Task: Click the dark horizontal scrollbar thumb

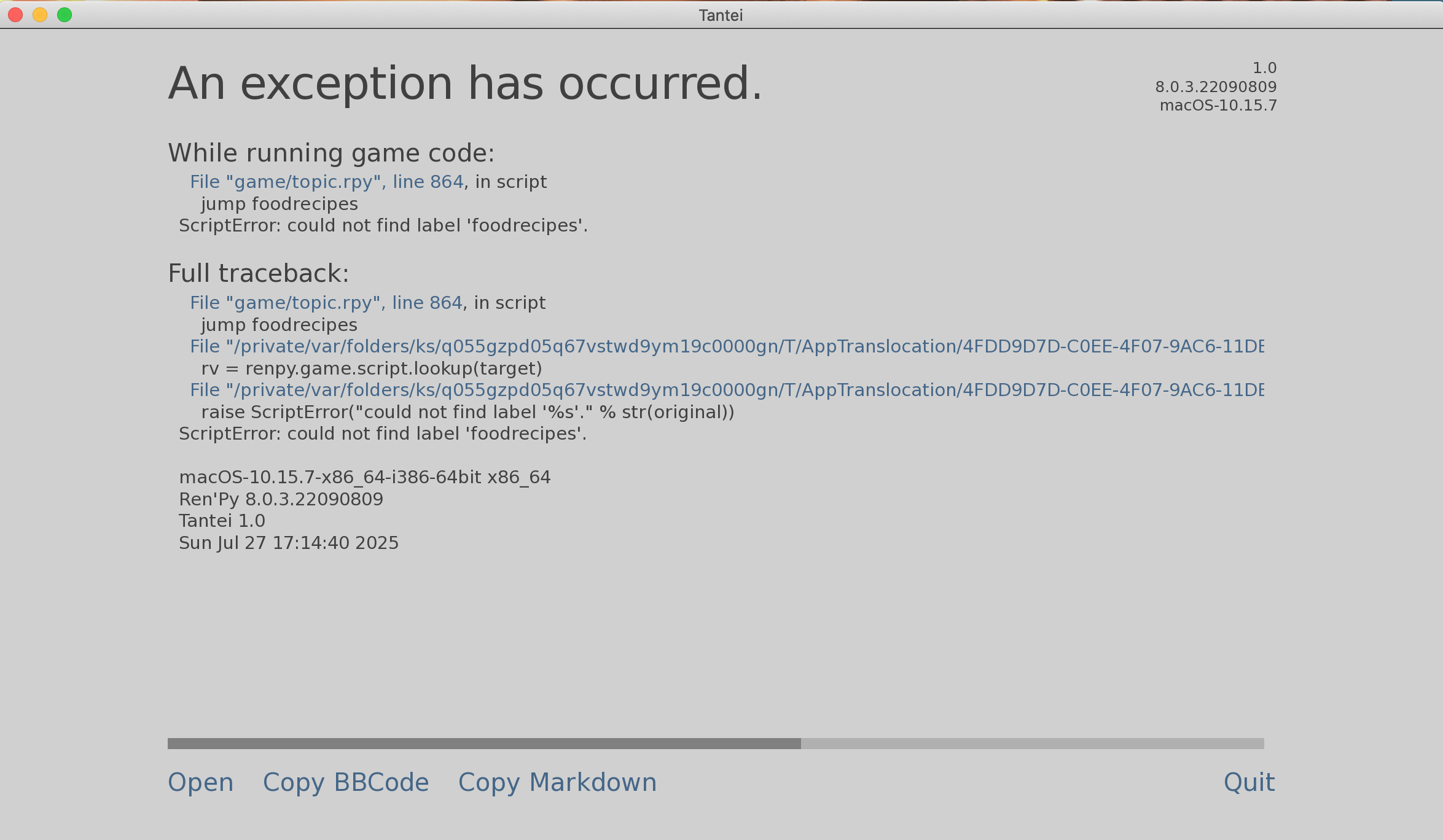Action: click(x=483, y=744)
